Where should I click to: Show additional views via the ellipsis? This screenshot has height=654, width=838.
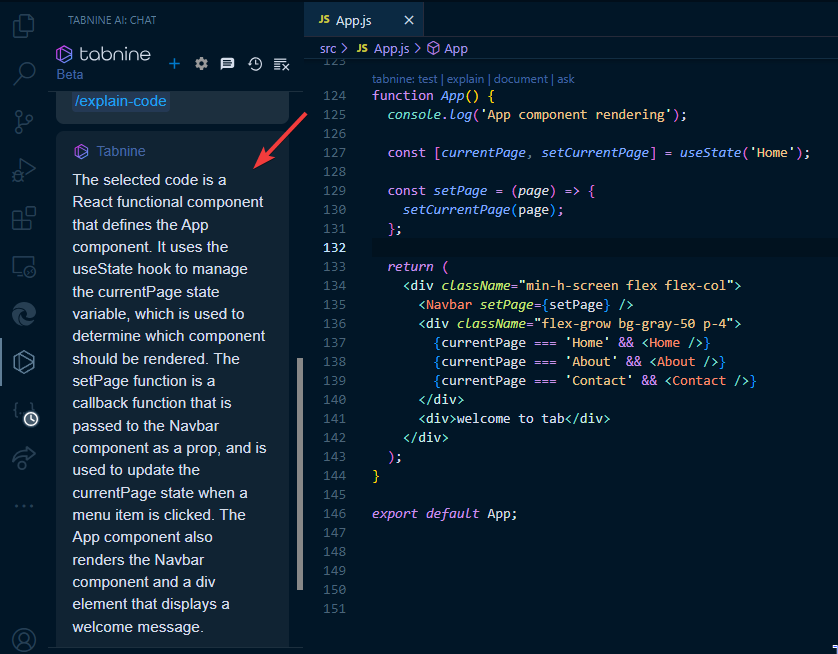(24, 505)
